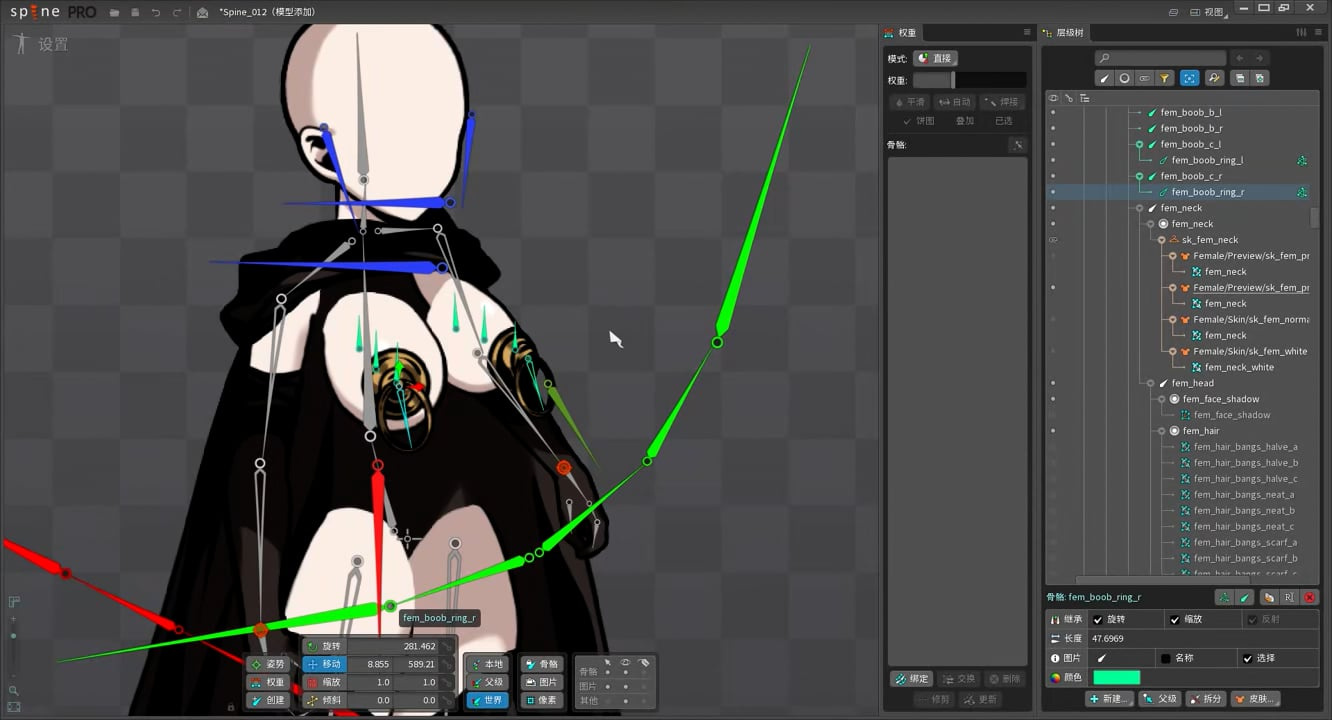Toggle visibility dot for fem_boob_b_l
1332x720 pixels.
(x=1052, y=113)
